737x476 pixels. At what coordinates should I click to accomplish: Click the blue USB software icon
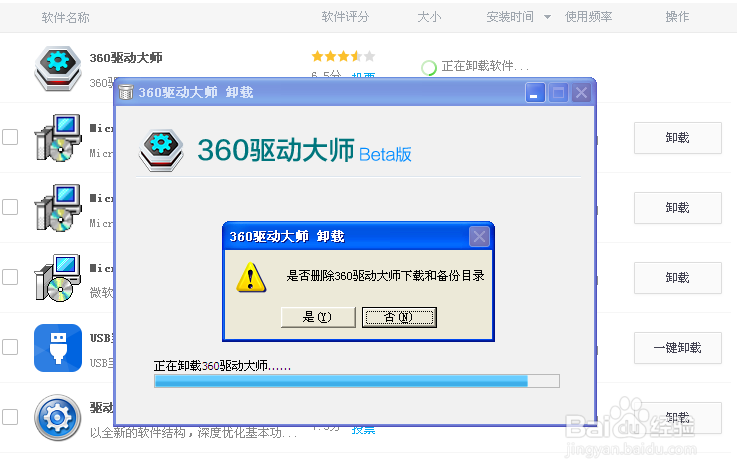pyautogui.click(x=58, y=348)
